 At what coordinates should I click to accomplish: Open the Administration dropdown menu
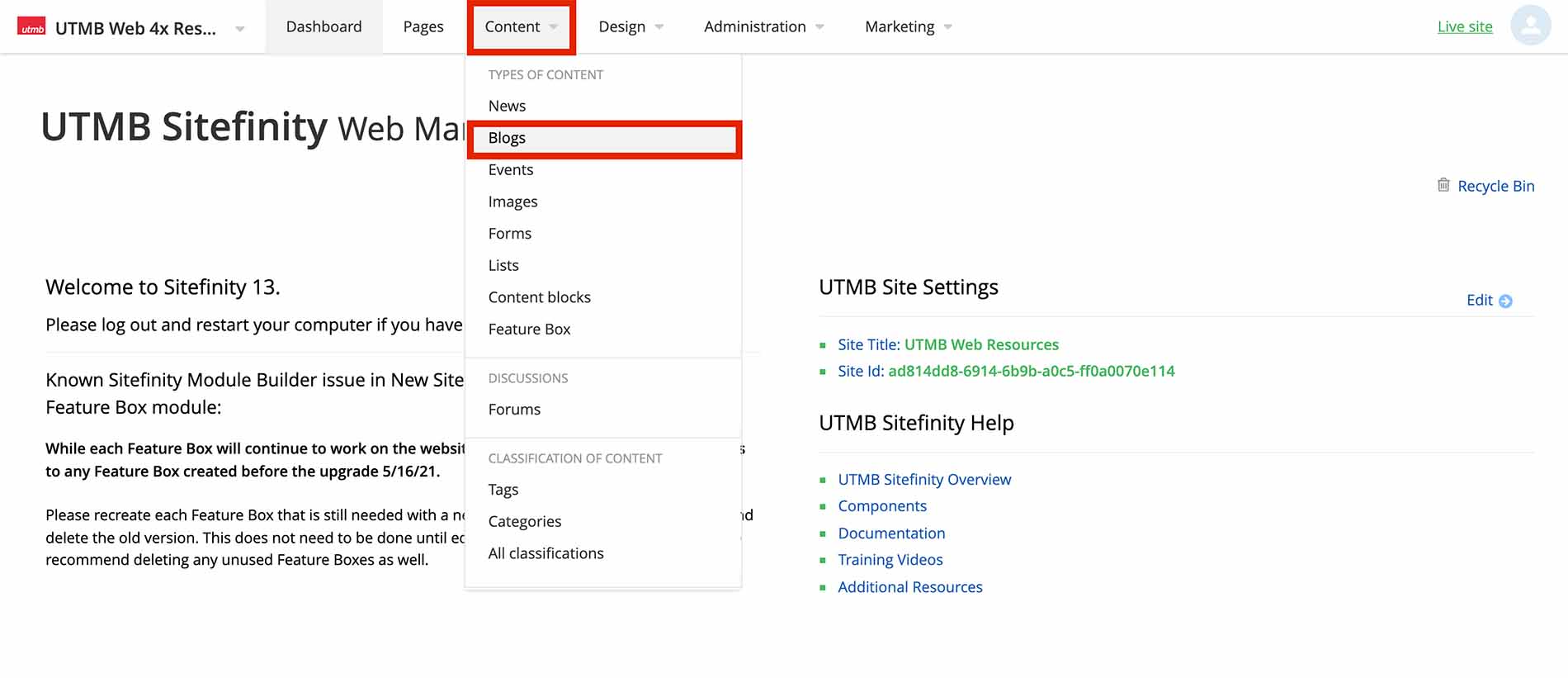point(763,27)
